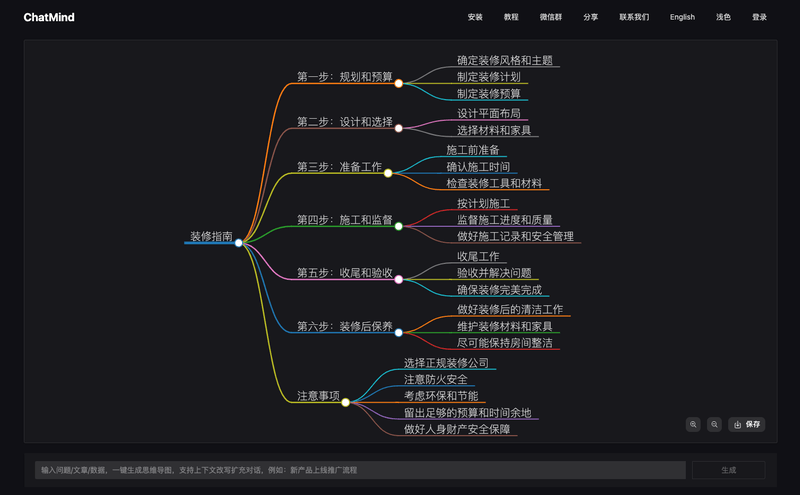Click the 留出足够的预算和时间余地 leaf node
The width and height of the screenshot is (800, 495).
[468, 412]
